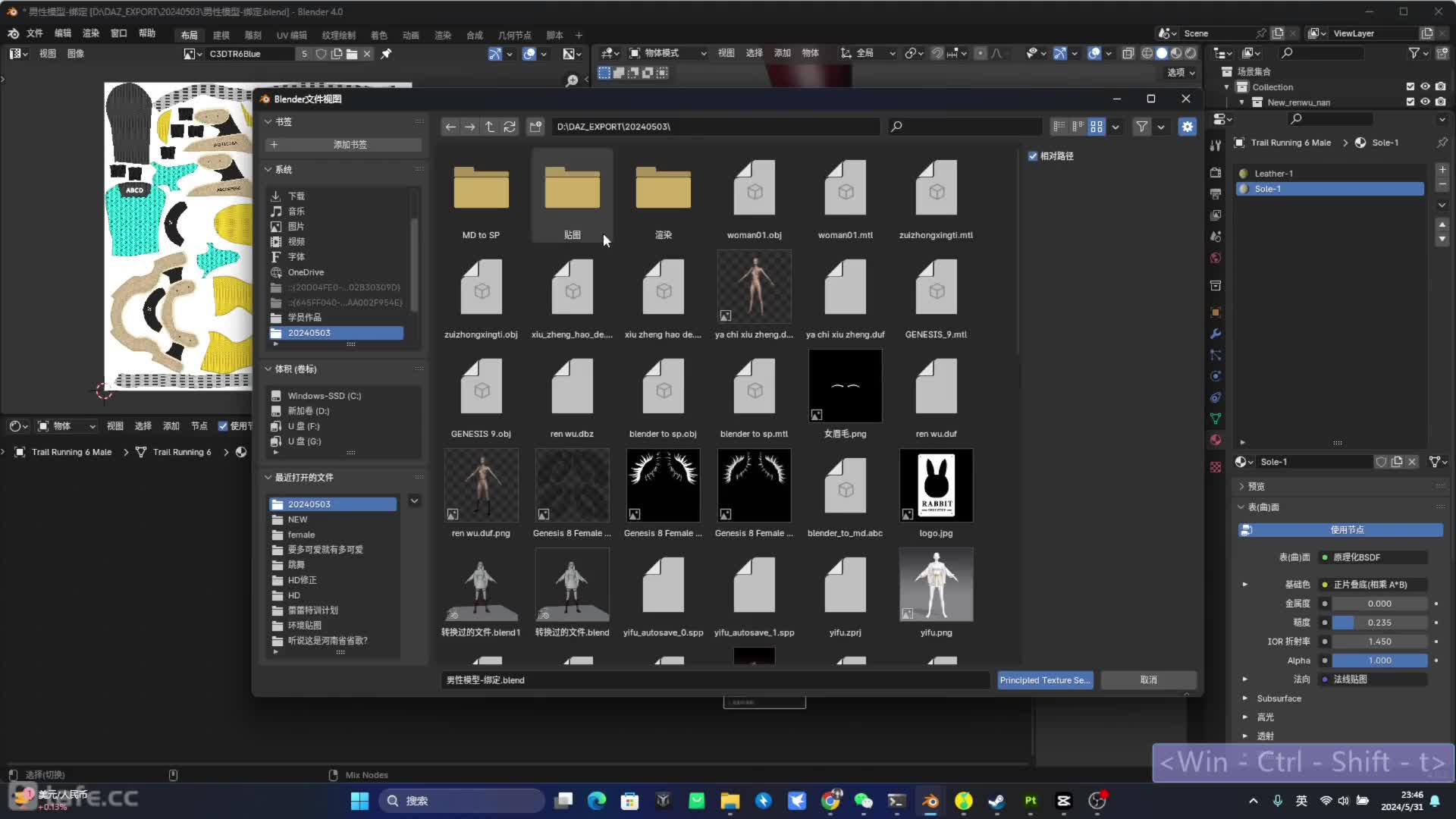Screen dimensions: 1456x819
Task: Collapse the Volumes panel
Action: tap(268, 369)
